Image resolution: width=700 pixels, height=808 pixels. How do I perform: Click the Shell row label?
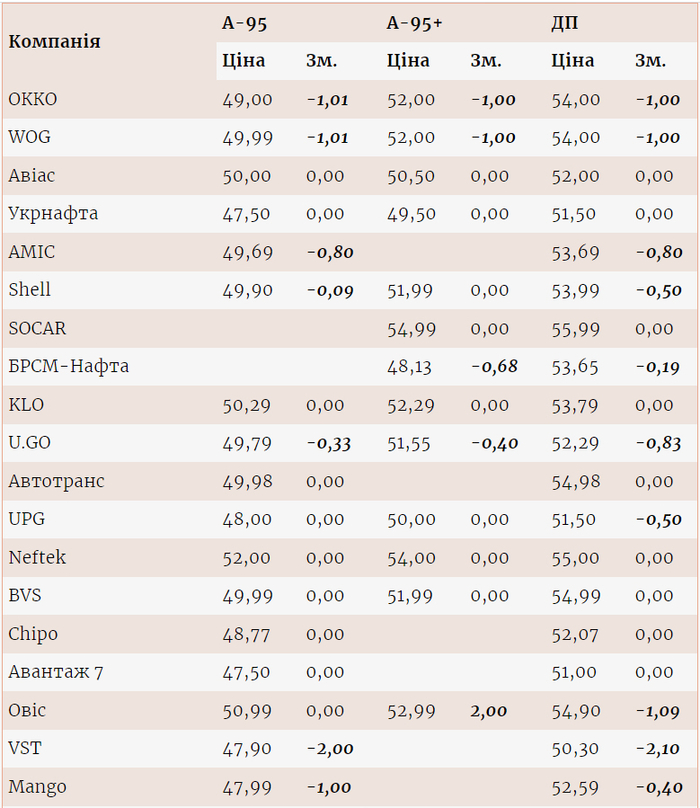click(29, 289)
